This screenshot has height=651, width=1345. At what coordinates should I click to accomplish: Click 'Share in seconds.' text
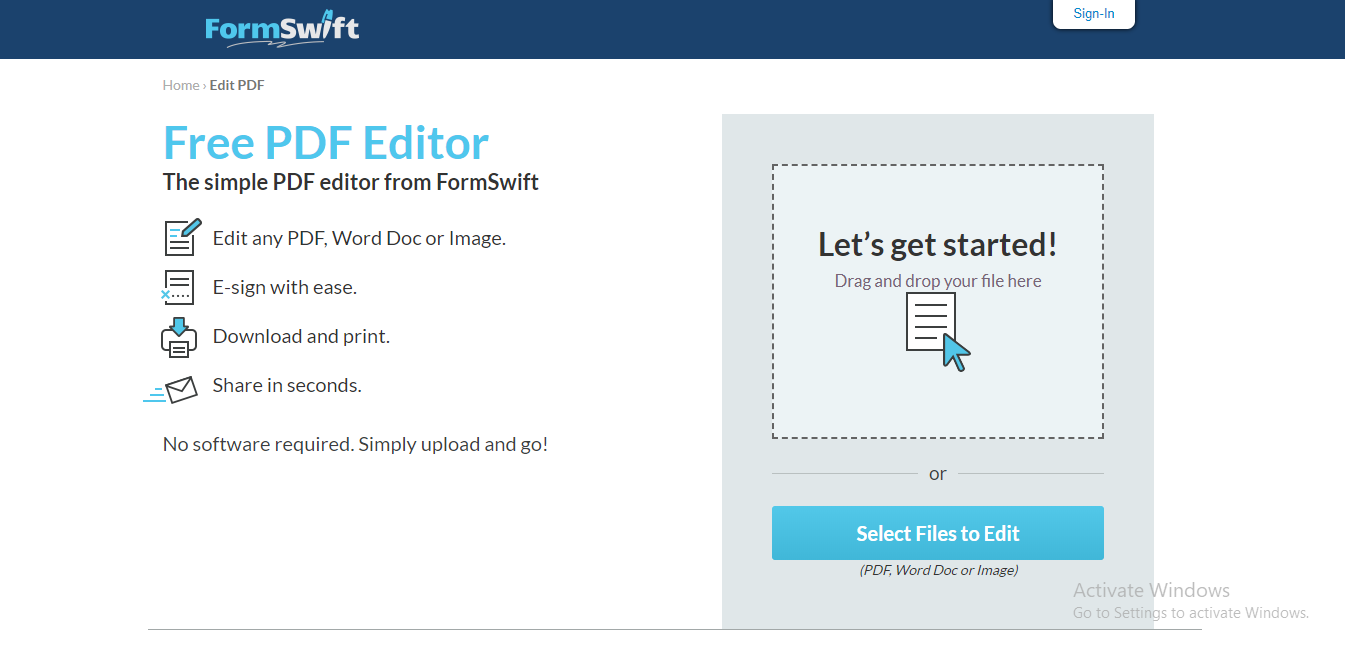pyautogui.click(x=287, y=385)
